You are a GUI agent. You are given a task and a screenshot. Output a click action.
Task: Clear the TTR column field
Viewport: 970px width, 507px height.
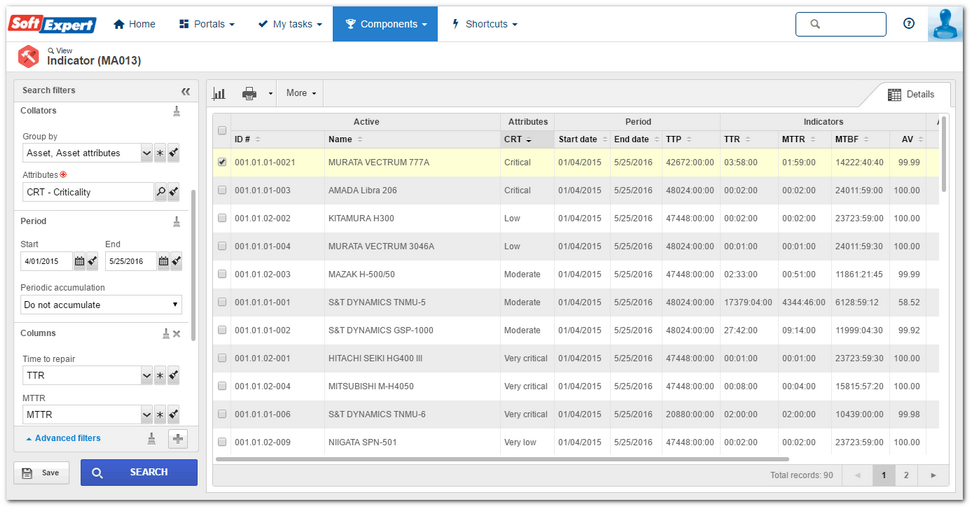click(174, 375)
